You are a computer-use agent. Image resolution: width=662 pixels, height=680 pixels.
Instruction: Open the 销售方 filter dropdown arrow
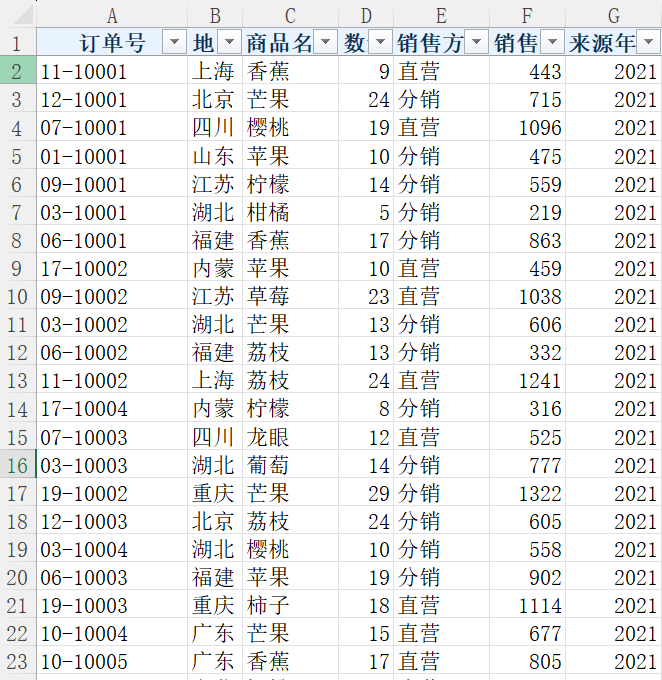coord(476,42)
